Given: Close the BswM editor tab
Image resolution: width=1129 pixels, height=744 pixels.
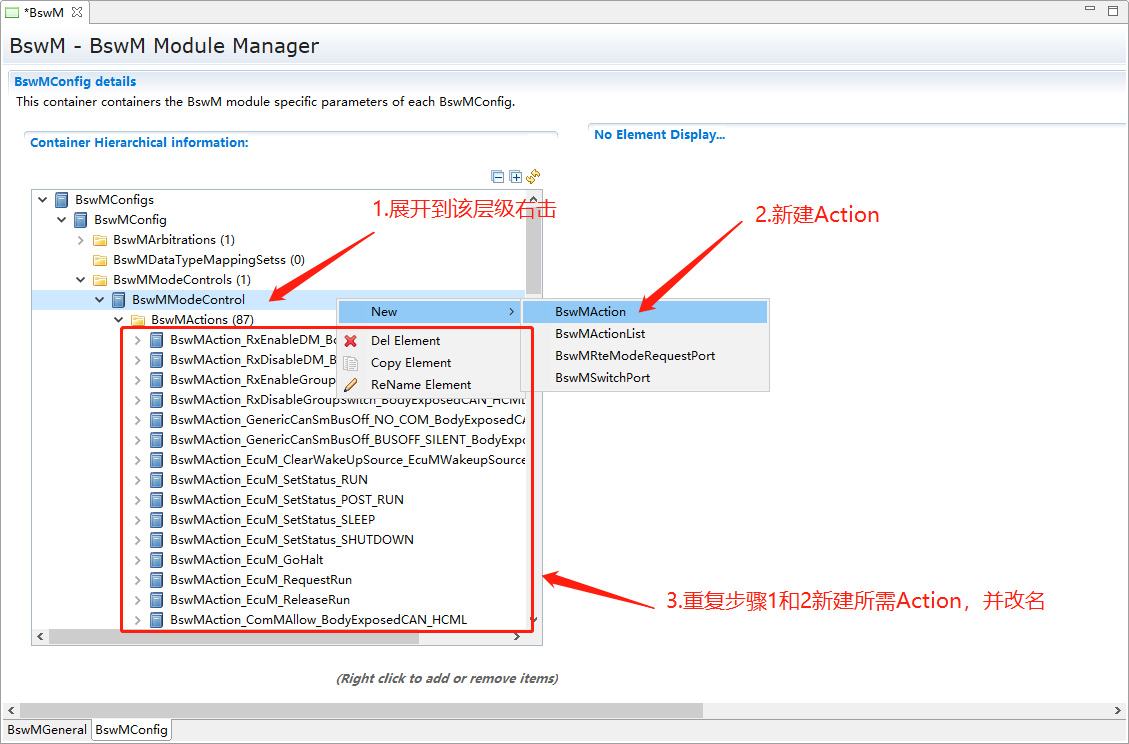Looking at the screenshot, I should point(77,12).
